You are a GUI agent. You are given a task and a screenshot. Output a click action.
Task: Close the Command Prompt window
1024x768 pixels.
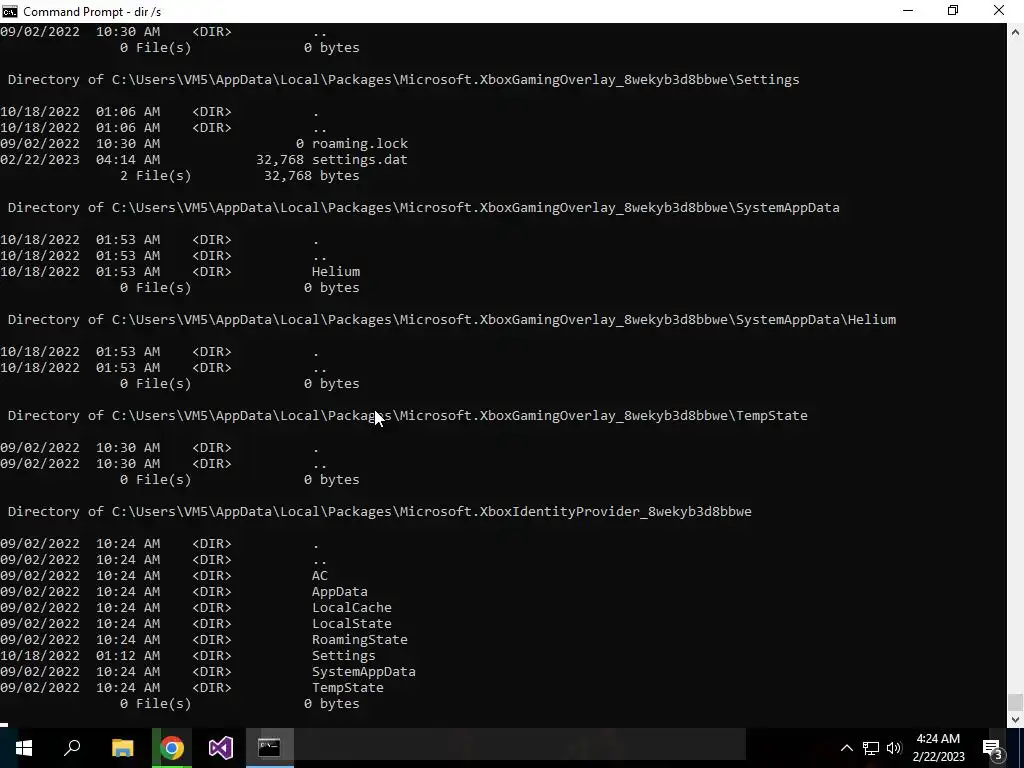pyautogui.click(x=999, y=11)
